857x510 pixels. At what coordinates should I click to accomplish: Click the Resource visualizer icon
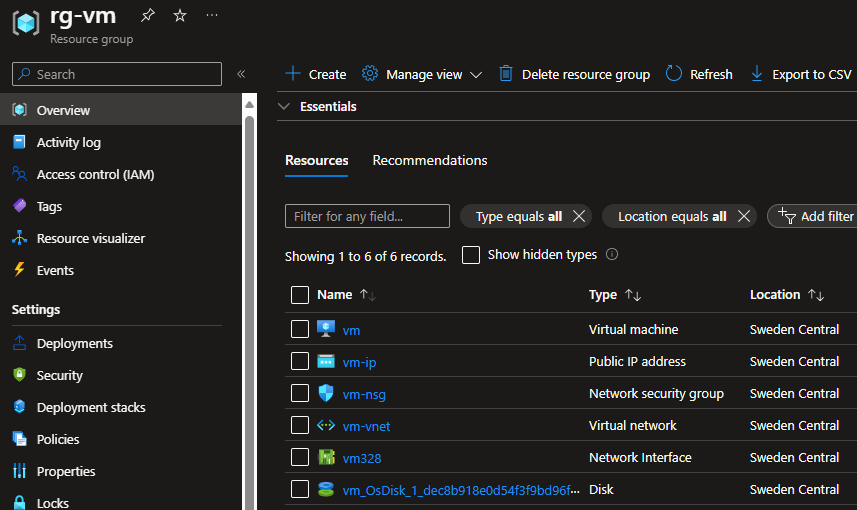[x=19, y=238]
